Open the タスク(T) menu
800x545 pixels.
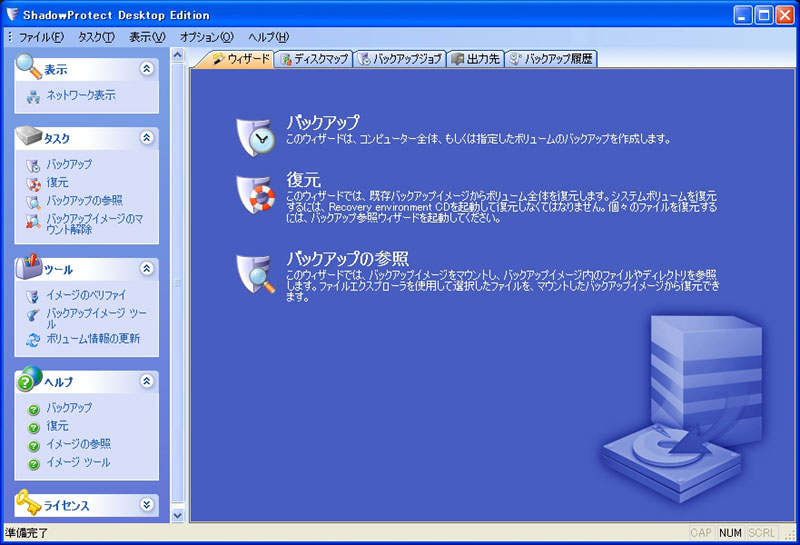pyautogui.click(x=96, y=37)
